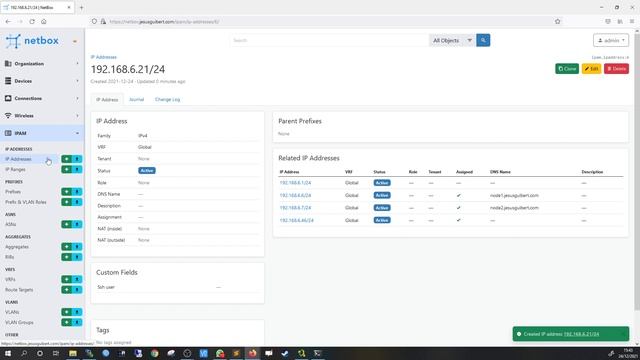
Task: Add a new Route Target
Action: point(67,290)
